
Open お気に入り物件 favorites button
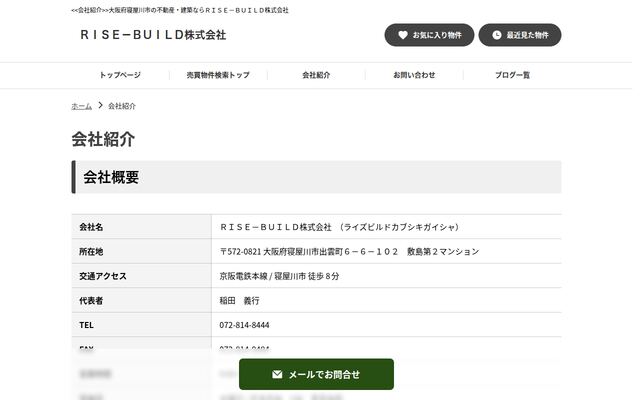click(429, 35)
